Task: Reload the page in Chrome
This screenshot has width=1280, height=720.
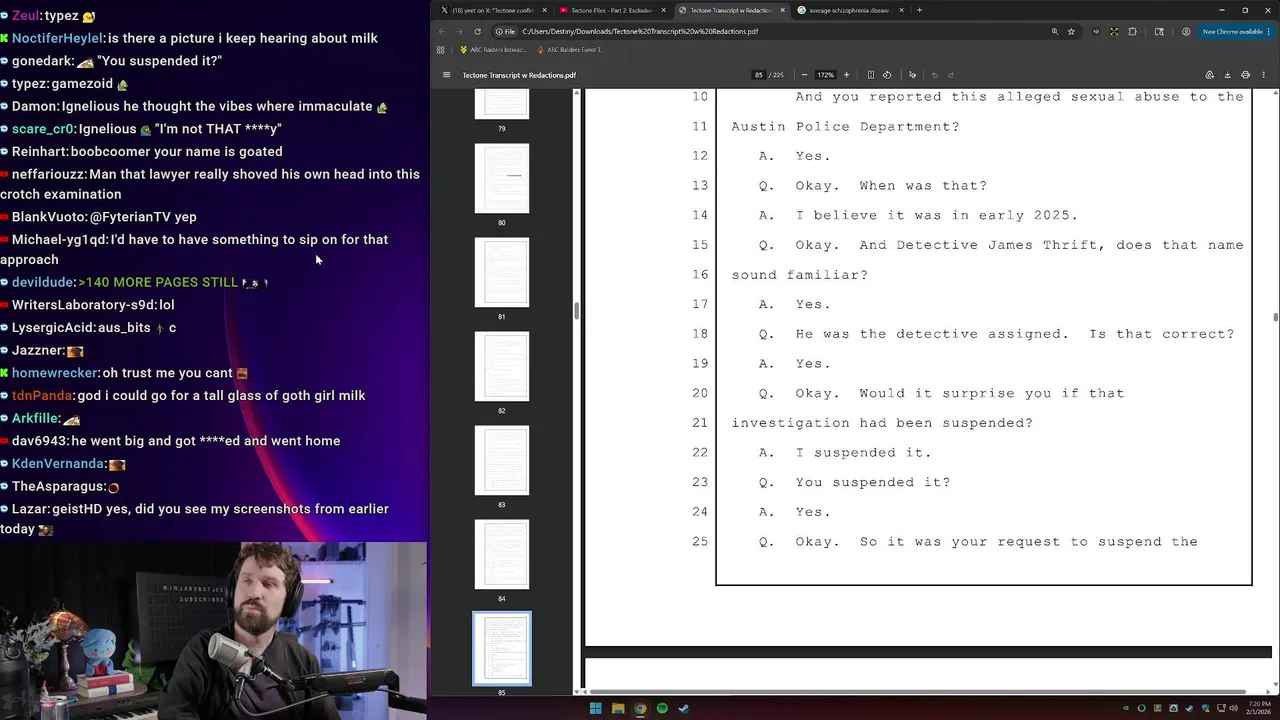Action: [x=478, y=32]
